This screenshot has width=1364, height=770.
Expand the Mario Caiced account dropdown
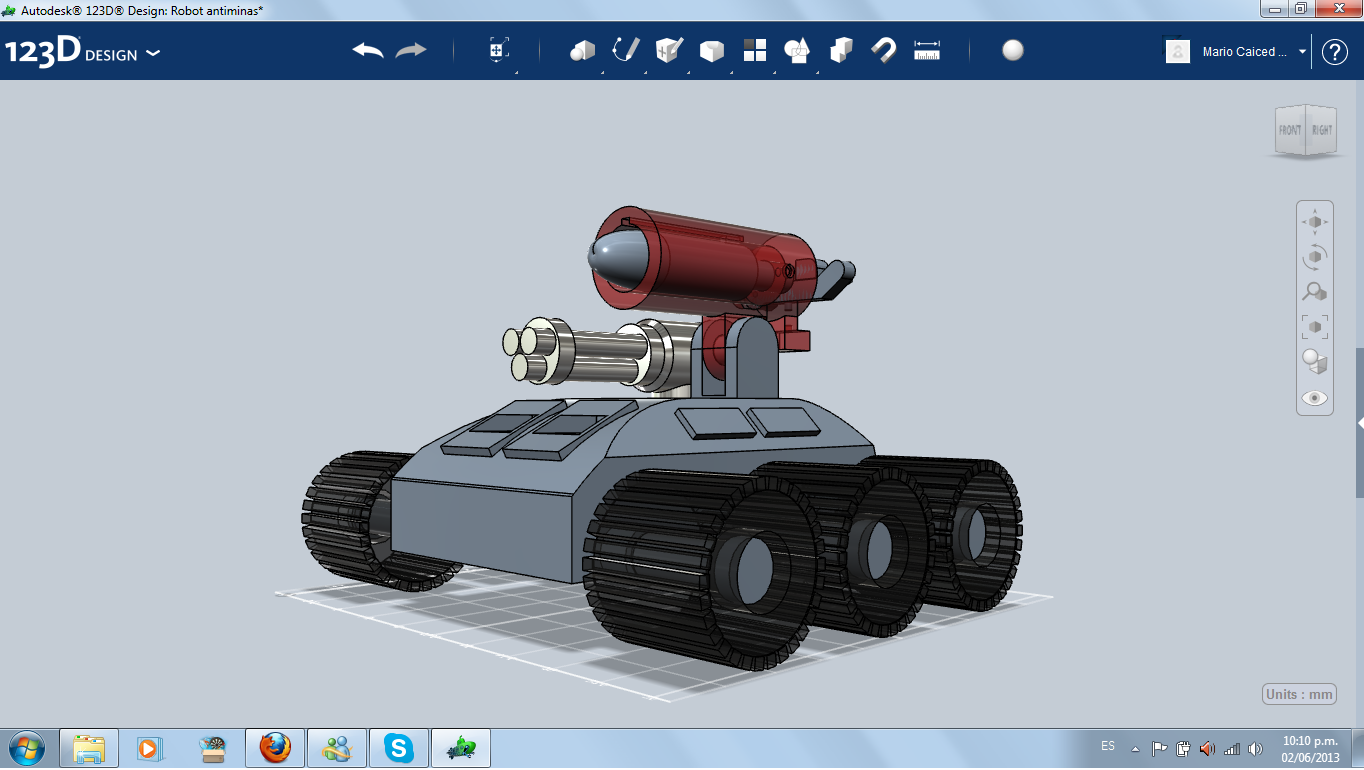coord(1303,52)
